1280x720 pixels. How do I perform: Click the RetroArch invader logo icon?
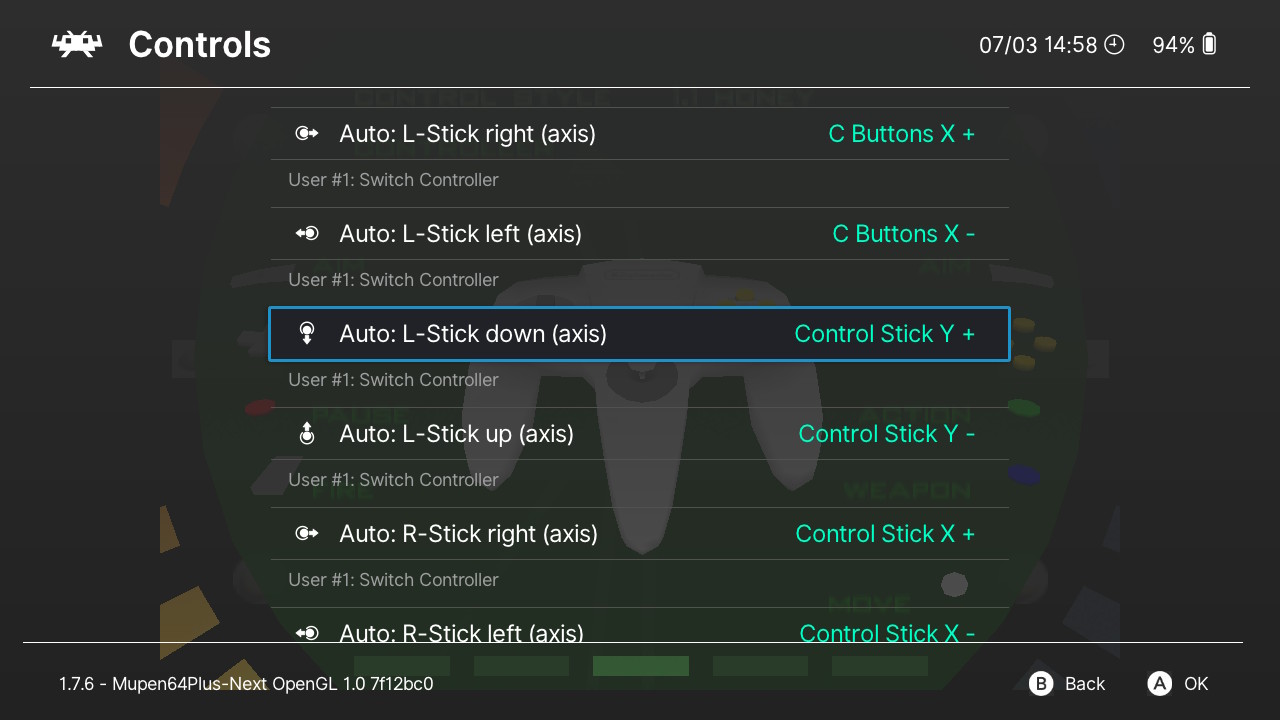pyautogui.click(x=77, y=45)
